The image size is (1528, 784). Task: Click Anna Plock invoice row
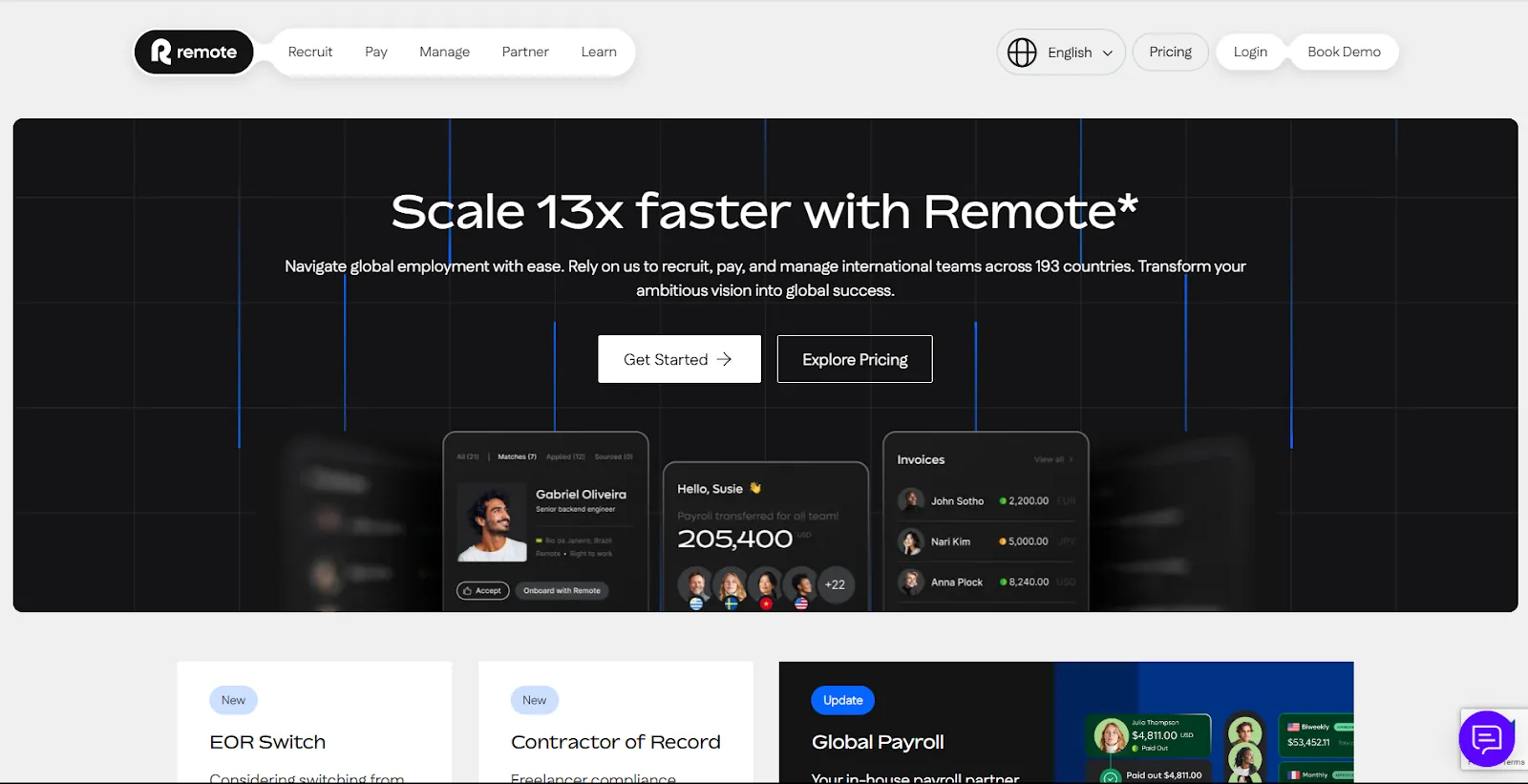click(987, 582)
